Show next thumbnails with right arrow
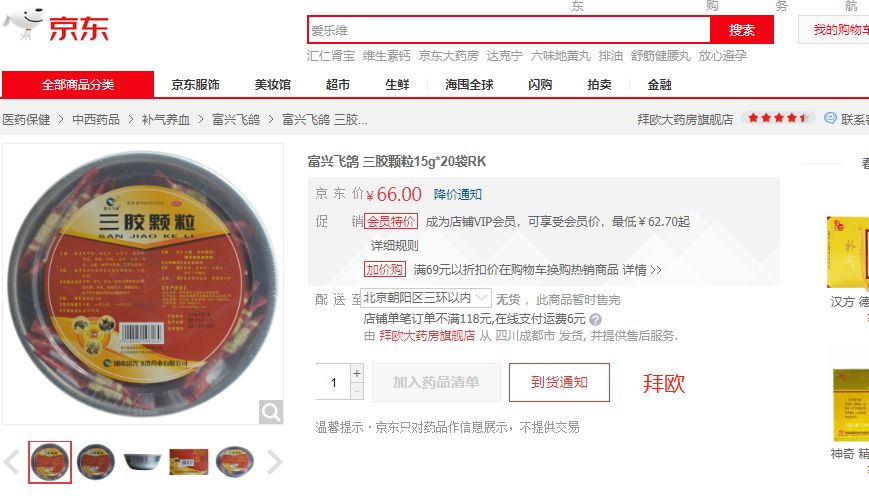 pyautogui.click(x=274, y=462)
